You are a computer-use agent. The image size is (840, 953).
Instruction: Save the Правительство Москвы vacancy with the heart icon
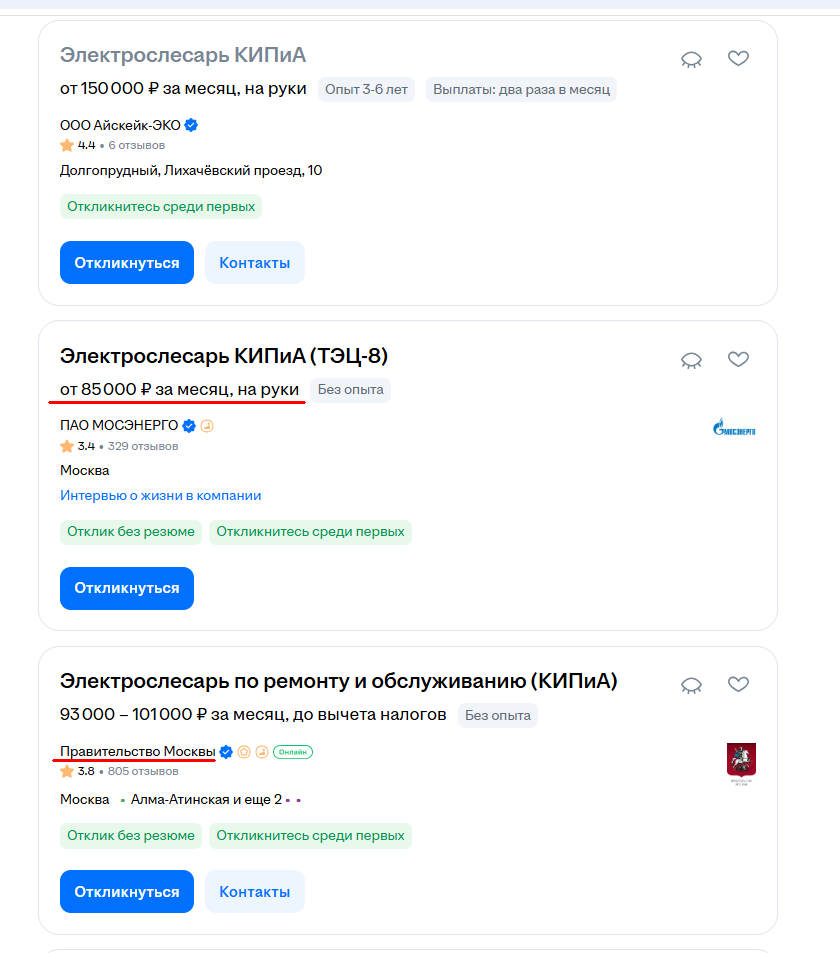[738, 684]
